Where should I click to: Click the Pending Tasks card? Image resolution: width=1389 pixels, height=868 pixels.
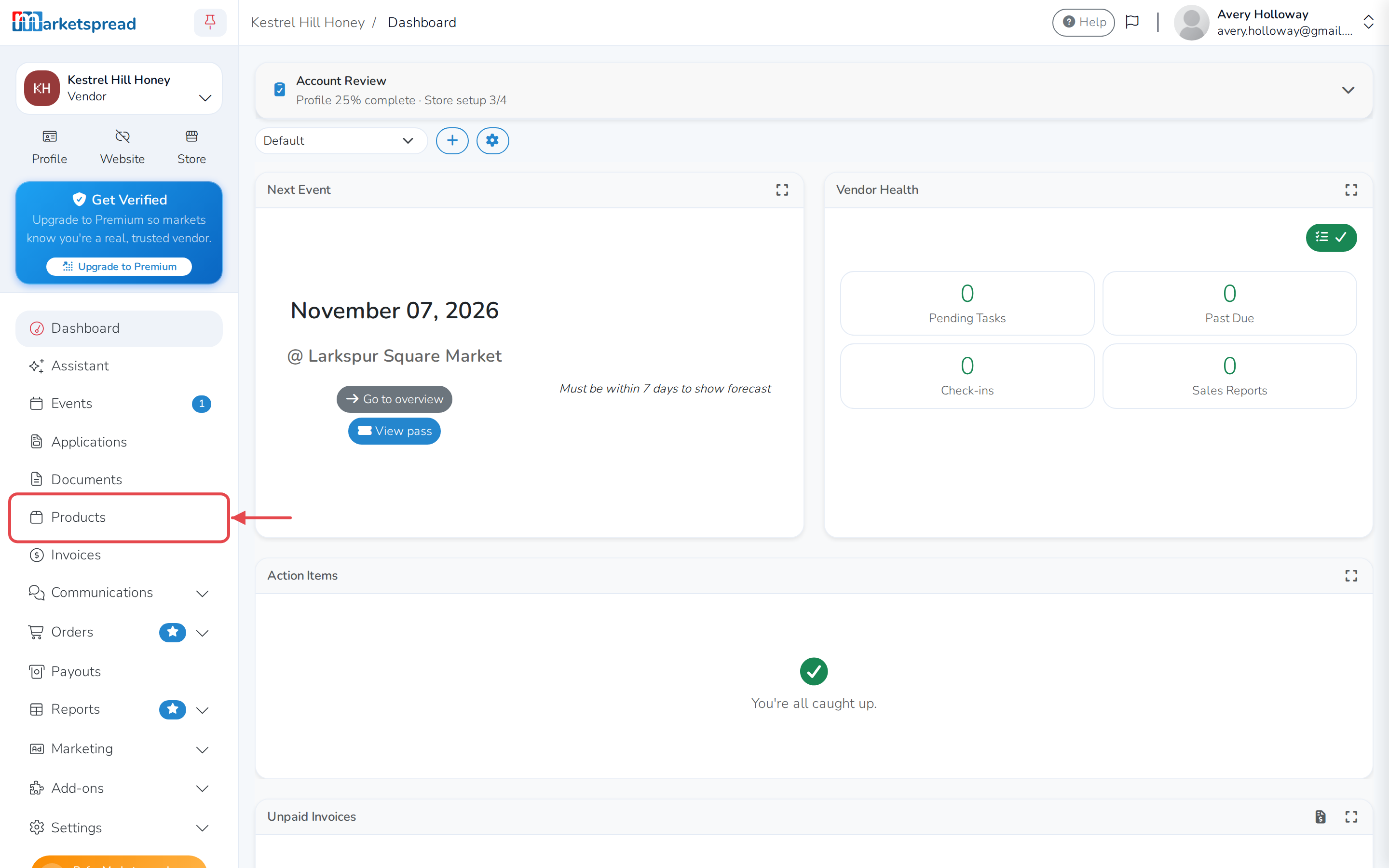(x=967, y=304)
